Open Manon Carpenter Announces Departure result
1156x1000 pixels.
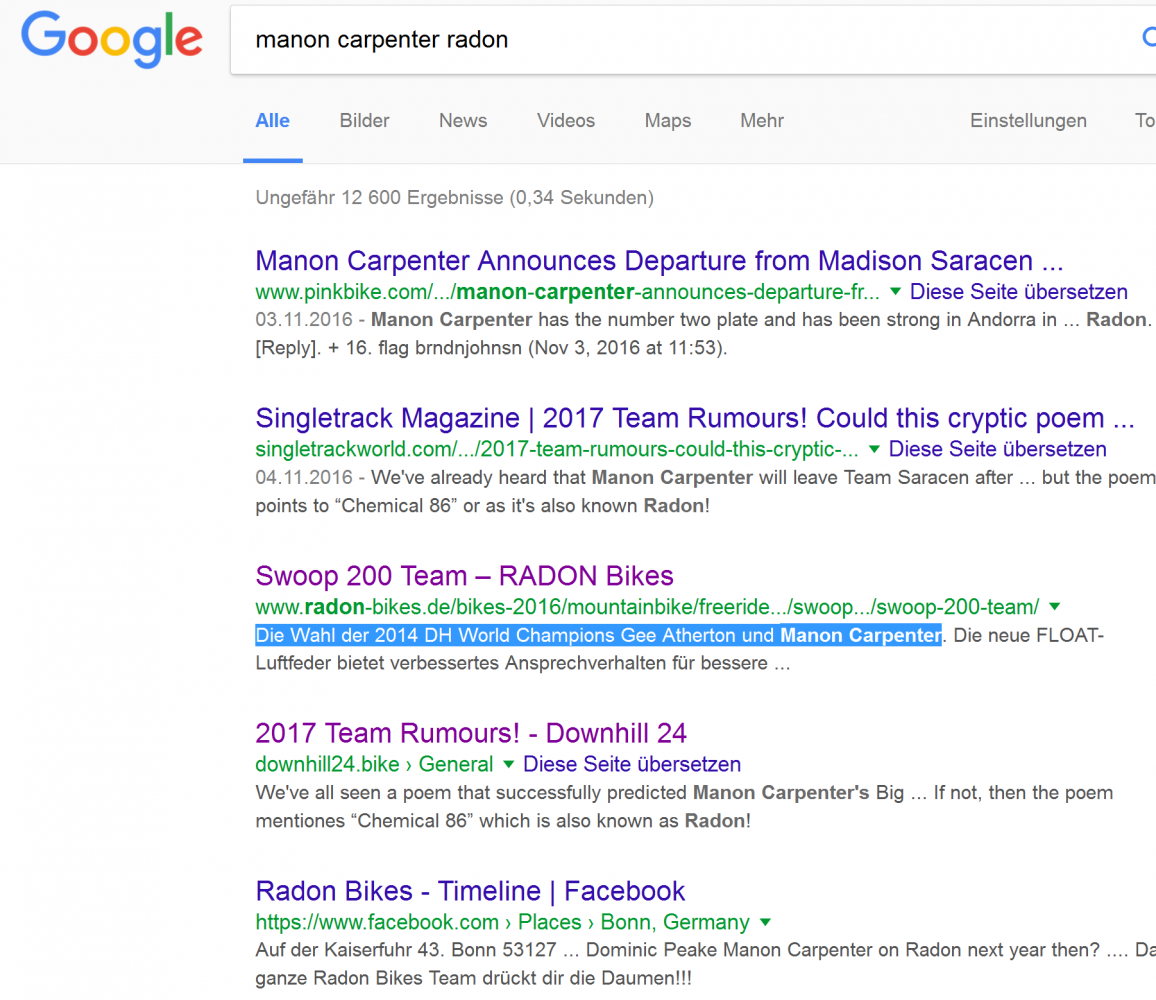click(x=659, y=261)
